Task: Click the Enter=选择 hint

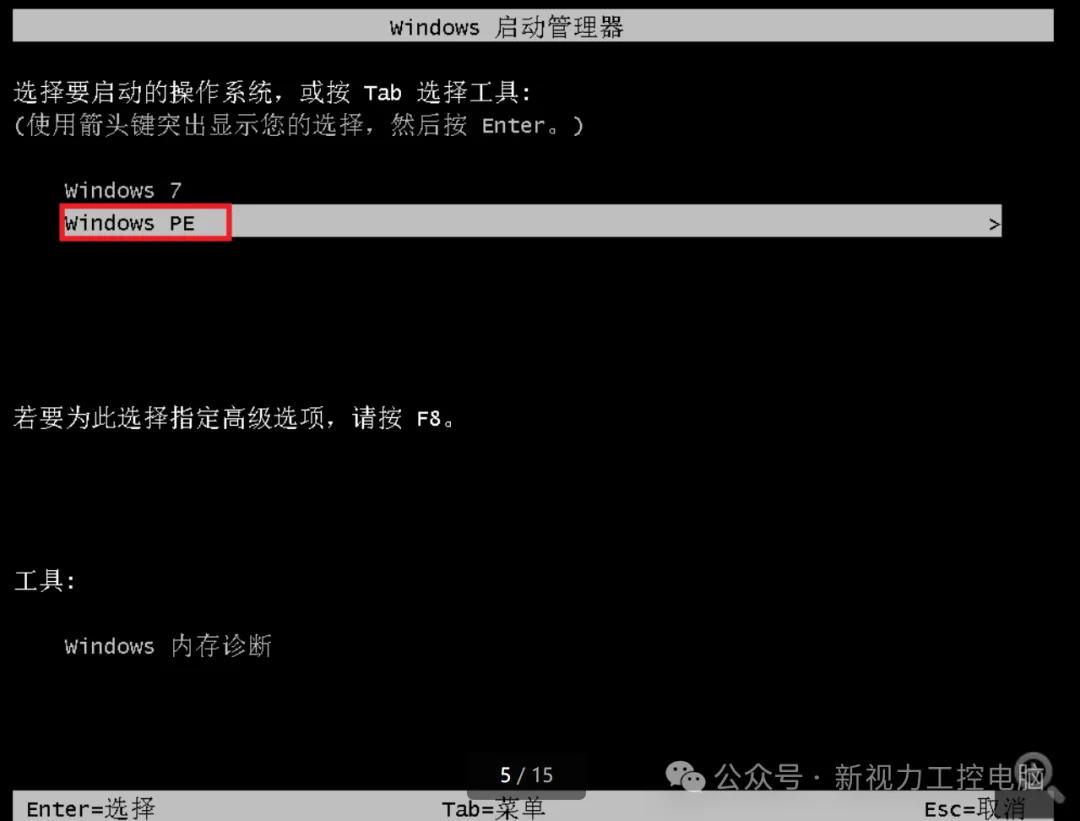Action: 91,809
